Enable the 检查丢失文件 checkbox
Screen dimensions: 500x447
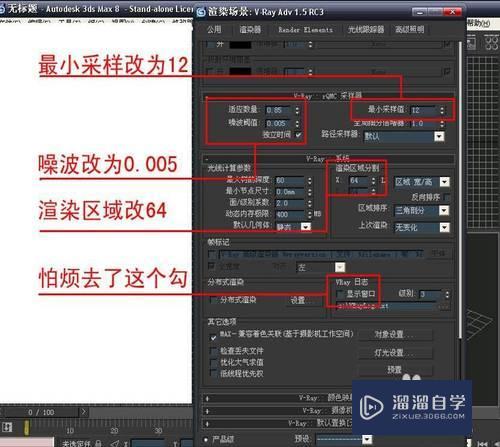pos(213,351)
